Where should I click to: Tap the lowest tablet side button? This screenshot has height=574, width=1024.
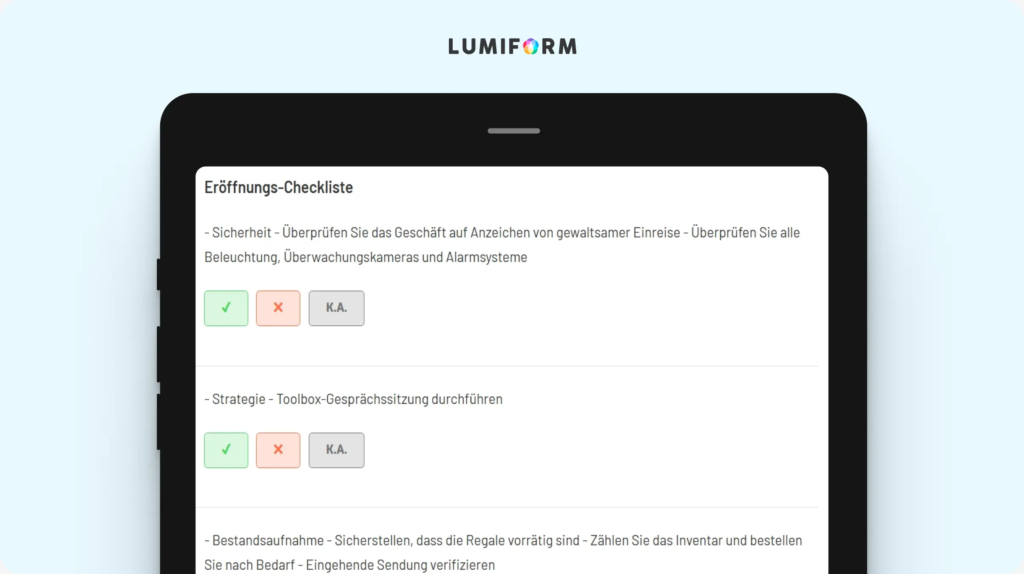[159, 421]
